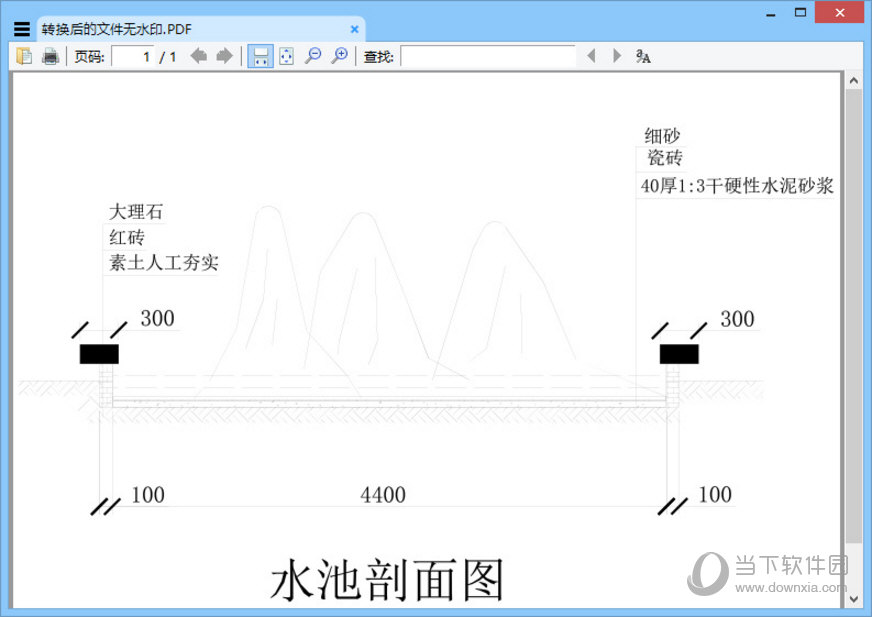Minimize the window
Viewport: 872px width, 617px height.
(x=771, y=13)
